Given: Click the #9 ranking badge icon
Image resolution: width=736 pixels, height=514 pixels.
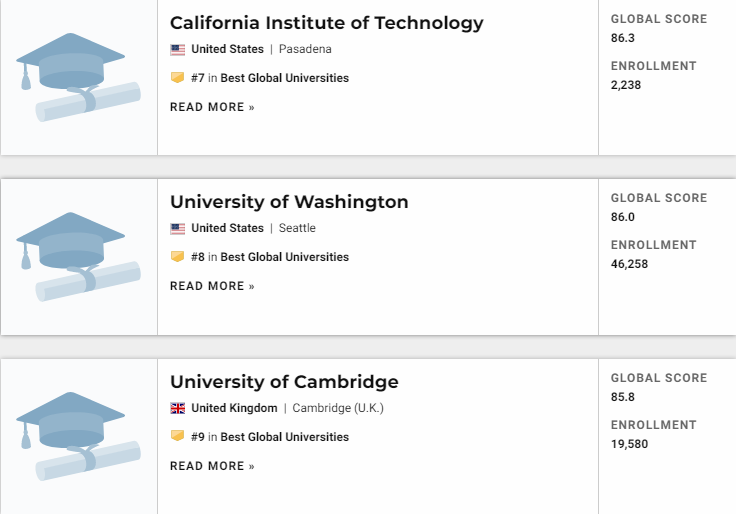Looking at the screenshot, I should click(x=177, y=437).
